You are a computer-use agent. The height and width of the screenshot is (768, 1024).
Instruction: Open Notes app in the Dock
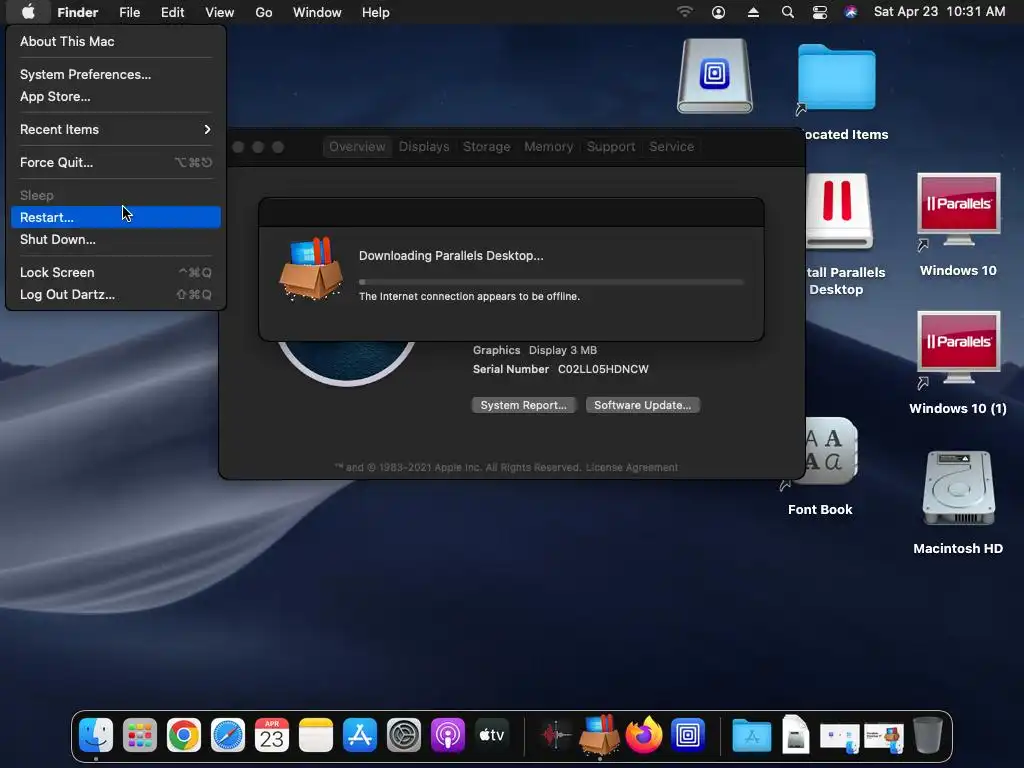coord(315,735)
